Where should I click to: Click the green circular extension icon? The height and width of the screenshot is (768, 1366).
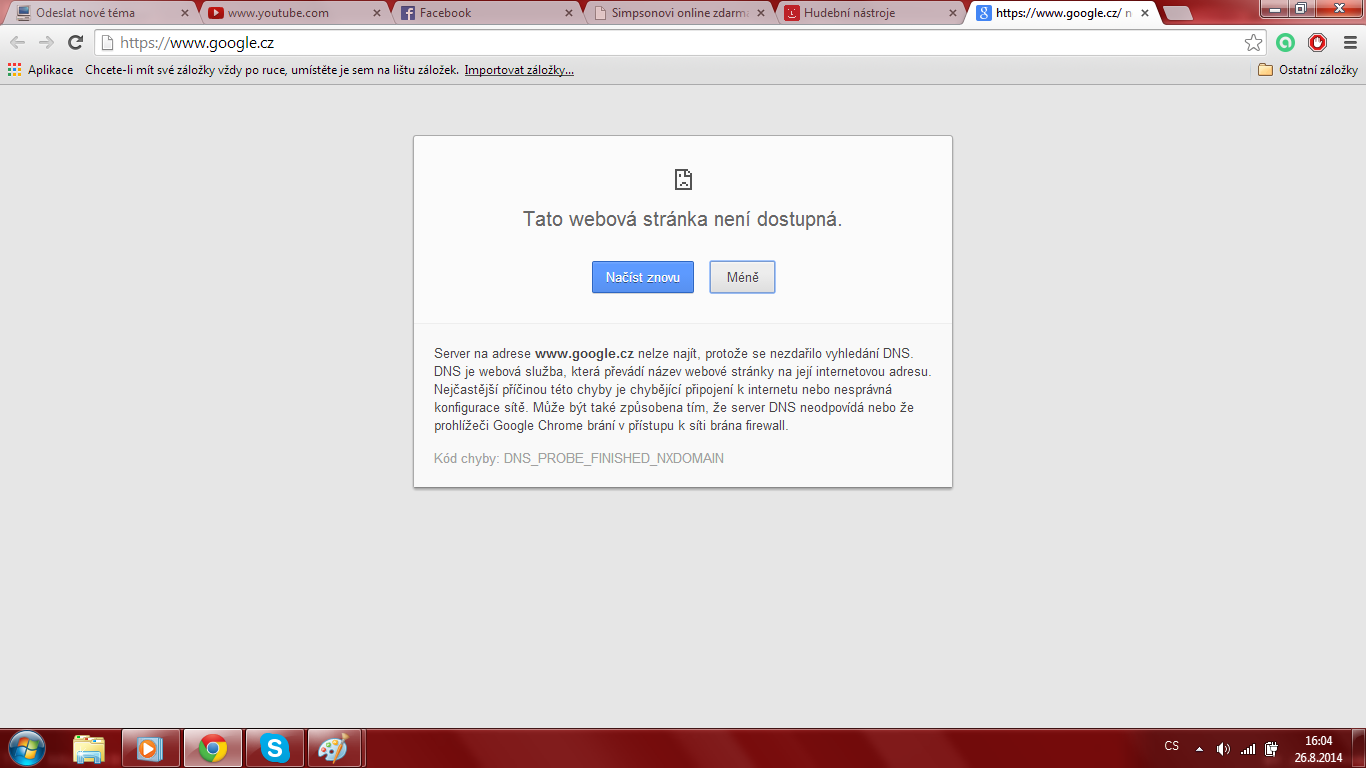[x=1286, y=42]
